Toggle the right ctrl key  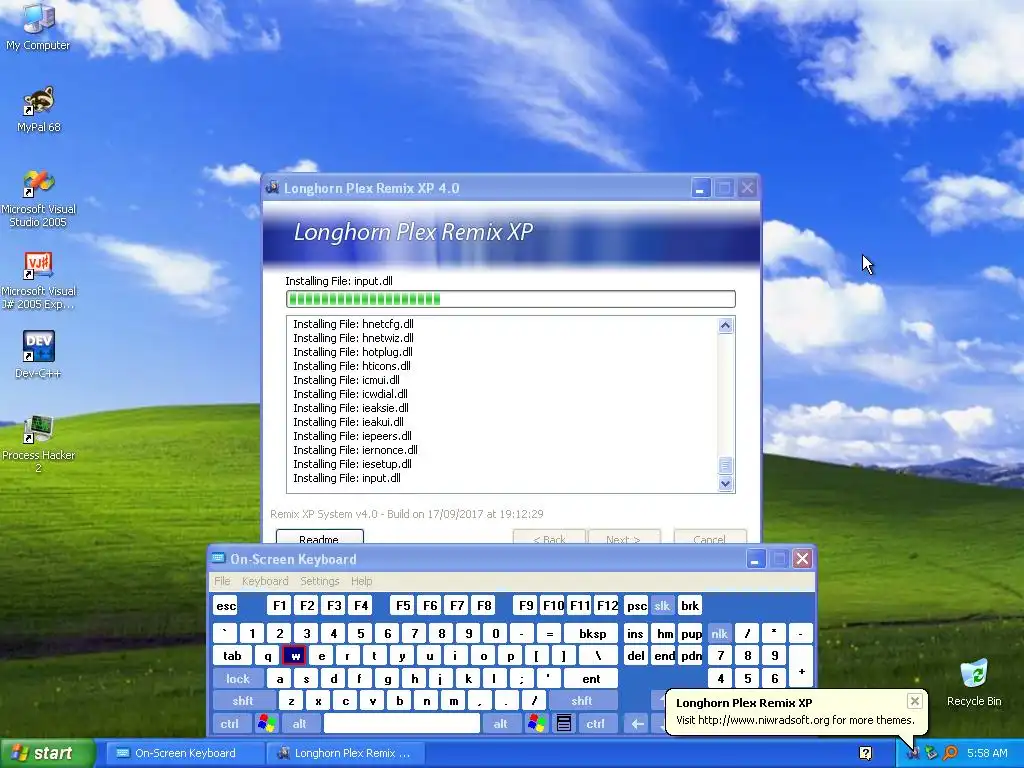595,724
